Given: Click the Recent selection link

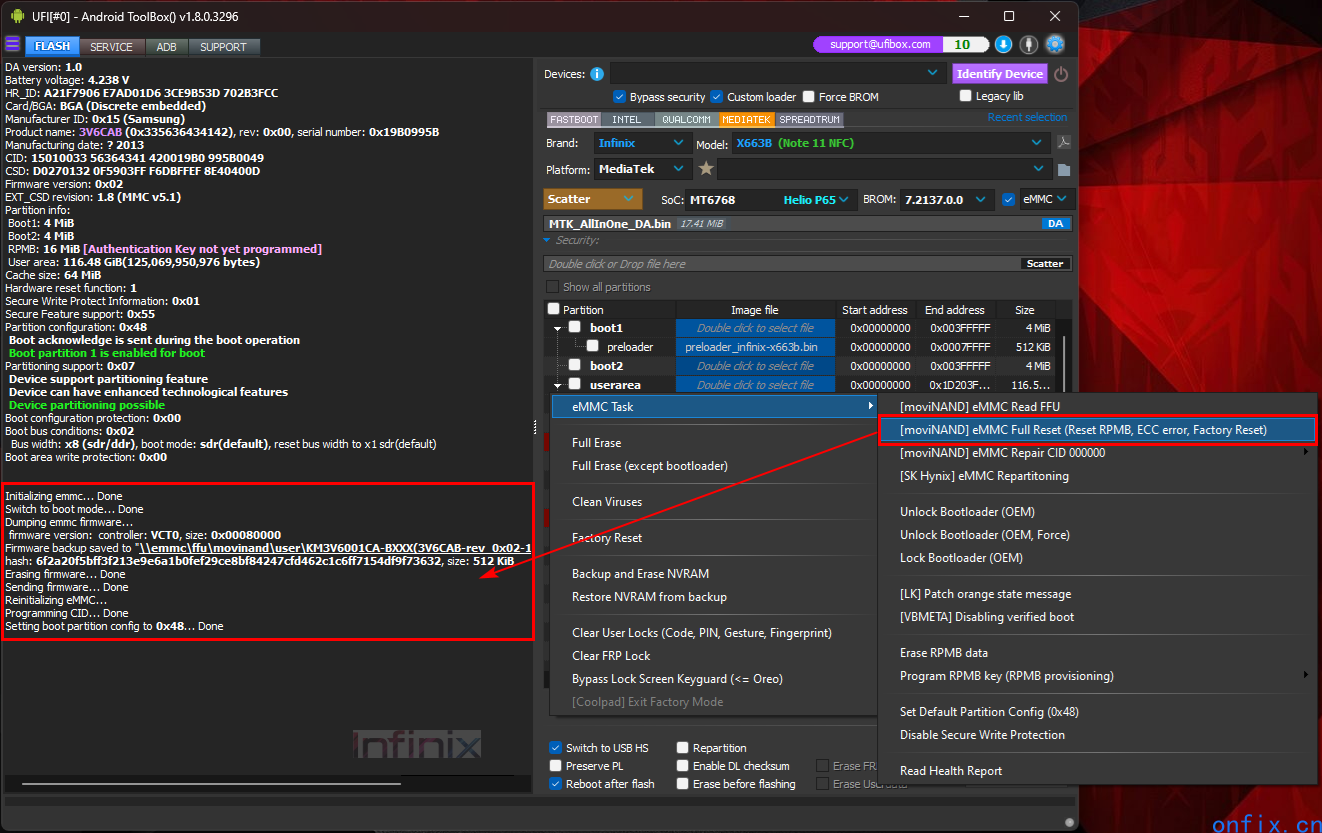Looking at the screenshot, I should click(1027, 117).
